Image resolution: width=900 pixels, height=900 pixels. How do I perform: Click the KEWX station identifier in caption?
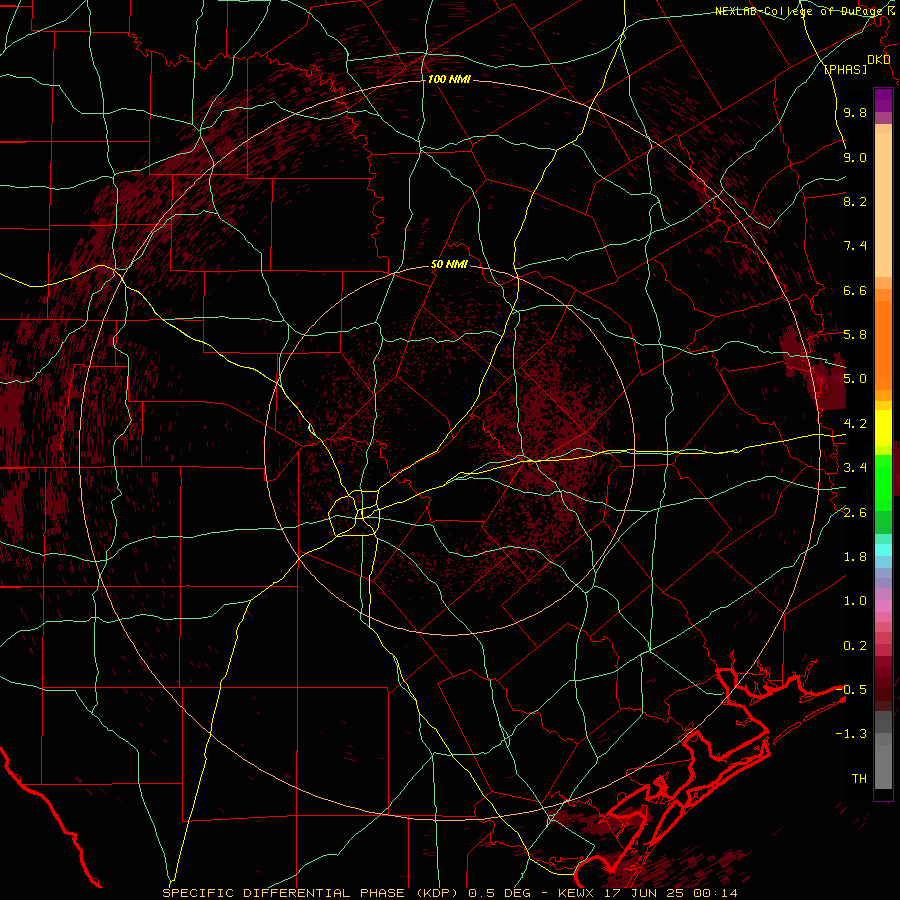(x=576, y=893)
